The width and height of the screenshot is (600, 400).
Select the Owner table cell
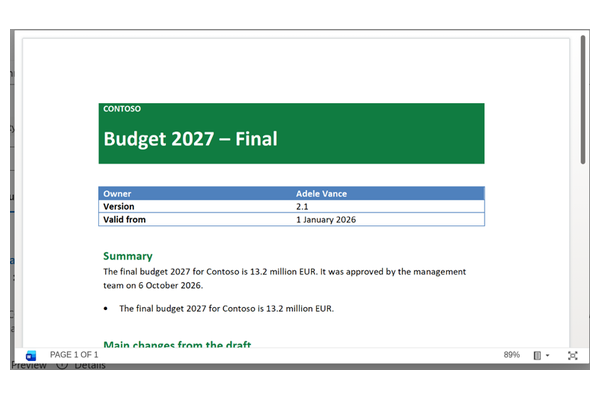197,194
